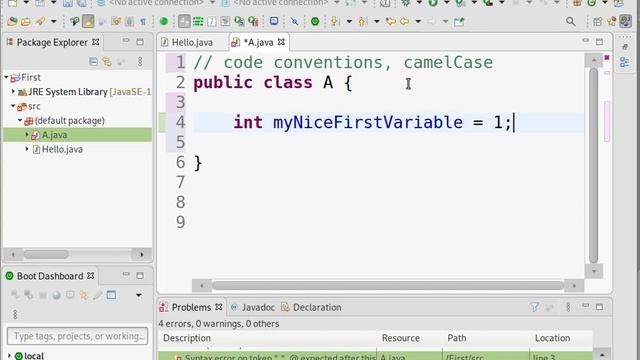Select the Package Explorer tab

click(52, 42)
